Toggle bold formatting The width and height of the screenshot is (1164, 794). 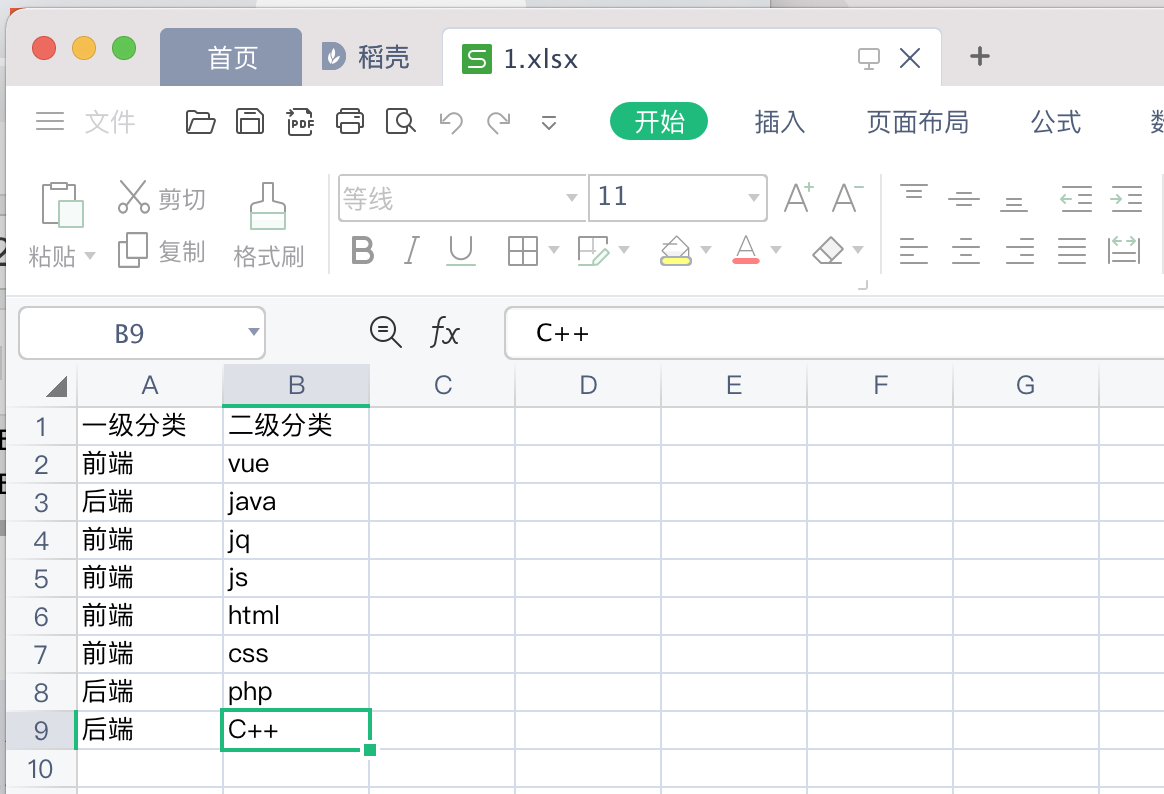coord(361,251)
